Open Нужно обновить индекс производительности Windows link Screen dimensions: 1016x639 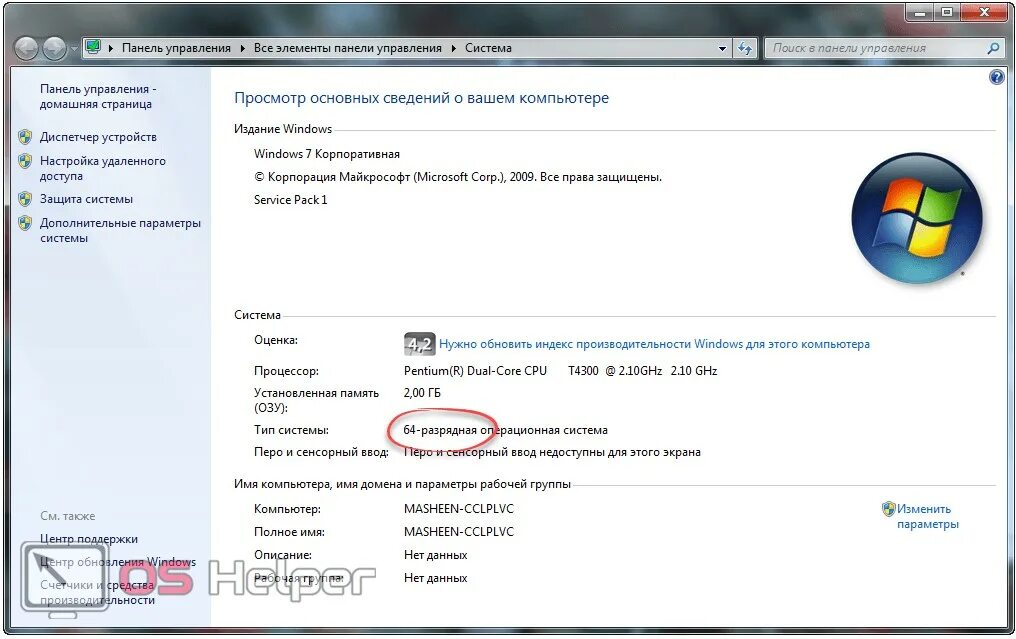[654, 344]
